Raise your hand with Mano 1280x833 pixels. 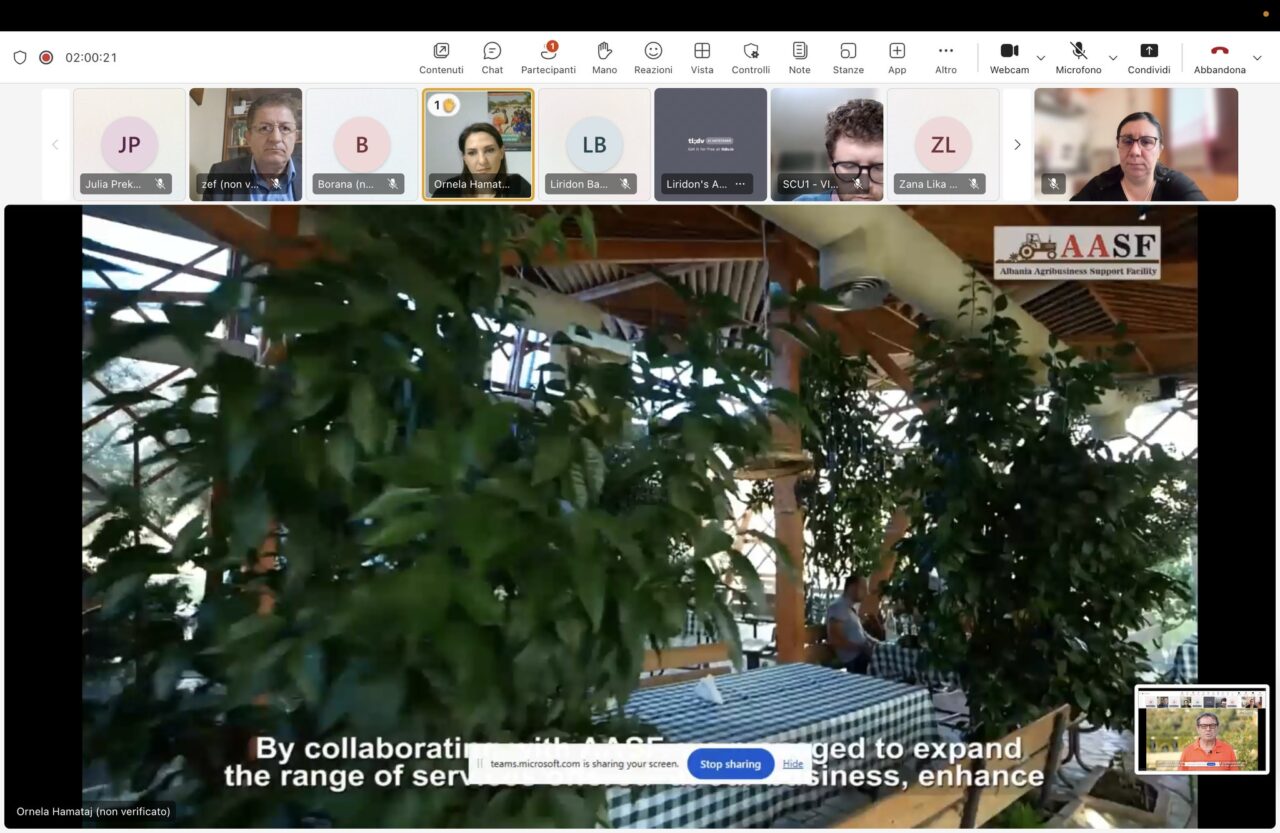point(604,57)
